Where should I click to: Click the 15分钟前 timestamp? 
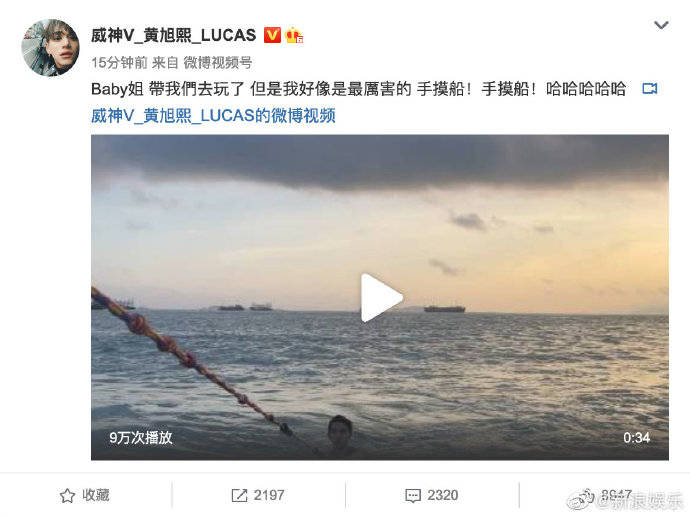tap(119, 62)
